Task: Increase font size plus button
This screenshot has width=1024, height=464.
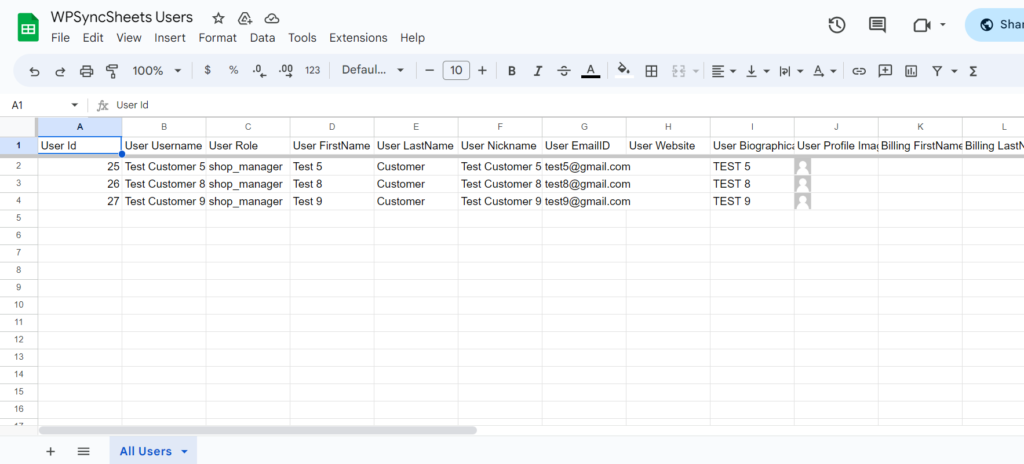Action: 482,71
